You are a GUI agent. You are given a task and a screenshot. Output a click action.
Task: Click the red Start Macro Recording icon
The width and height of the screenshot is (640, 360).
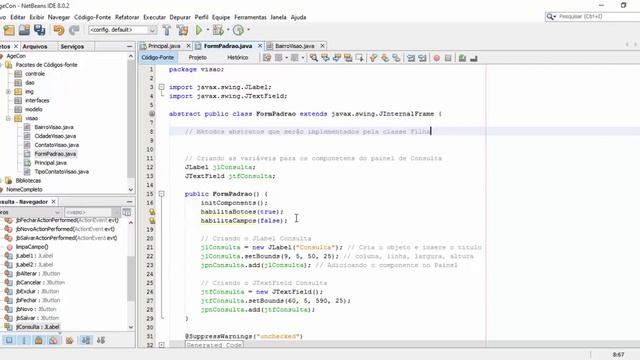coord(436,58)
